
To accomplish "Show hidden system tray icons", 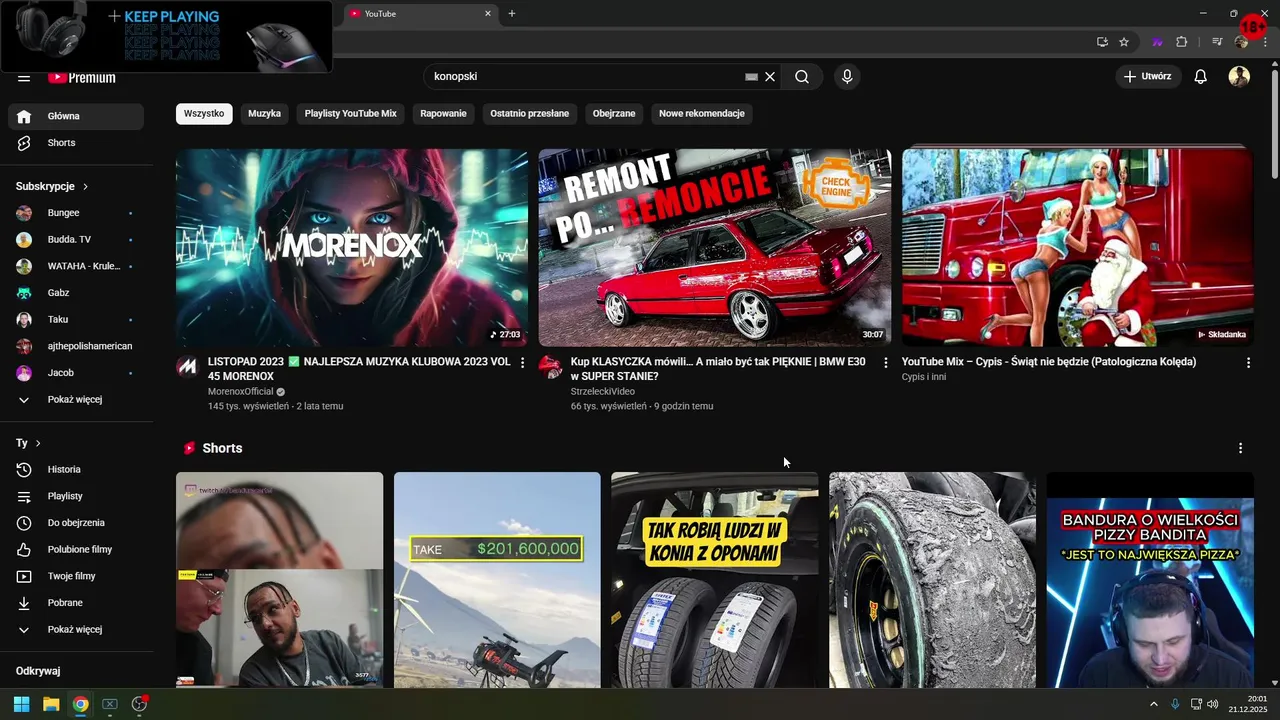I will (x=1153, y=704).
